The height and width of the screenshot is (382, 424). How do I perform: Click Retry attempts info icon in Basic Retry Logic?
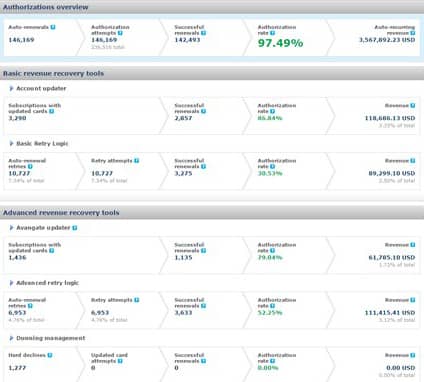point(136,161)
